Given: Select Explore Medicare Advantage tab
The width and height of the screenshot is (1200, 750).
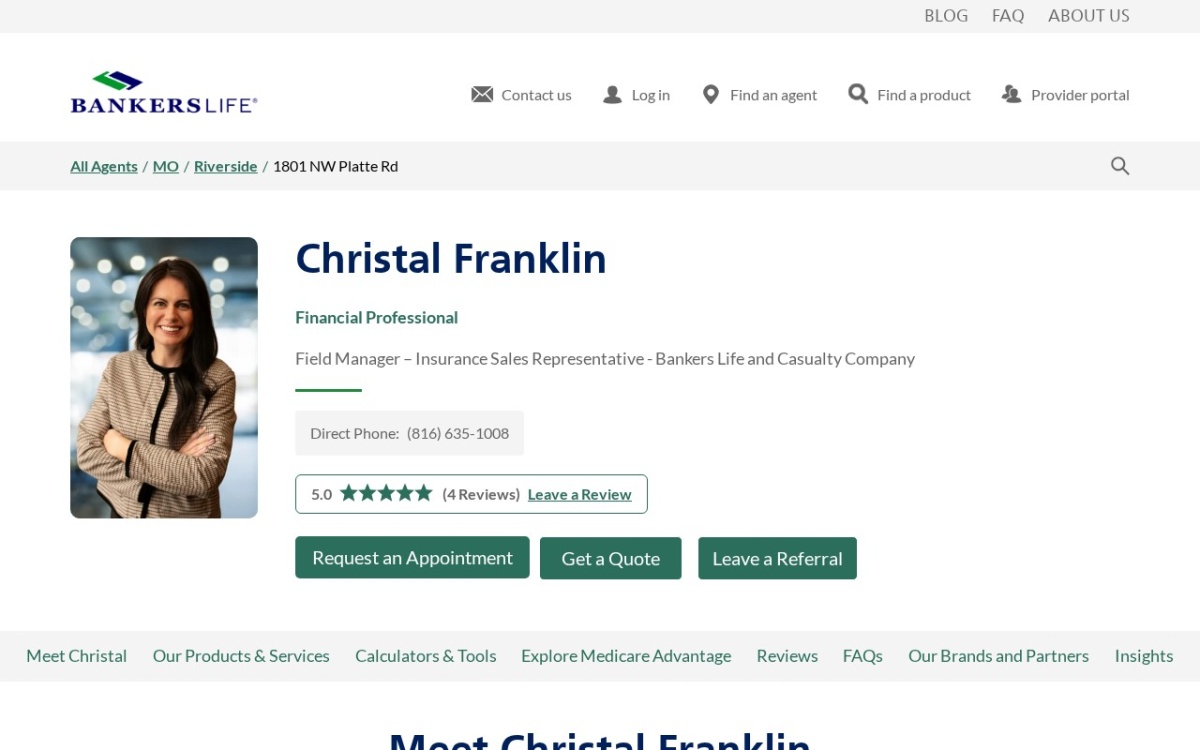Looking at the screenshot, I should pyautogui.click(x=626, y=656).
